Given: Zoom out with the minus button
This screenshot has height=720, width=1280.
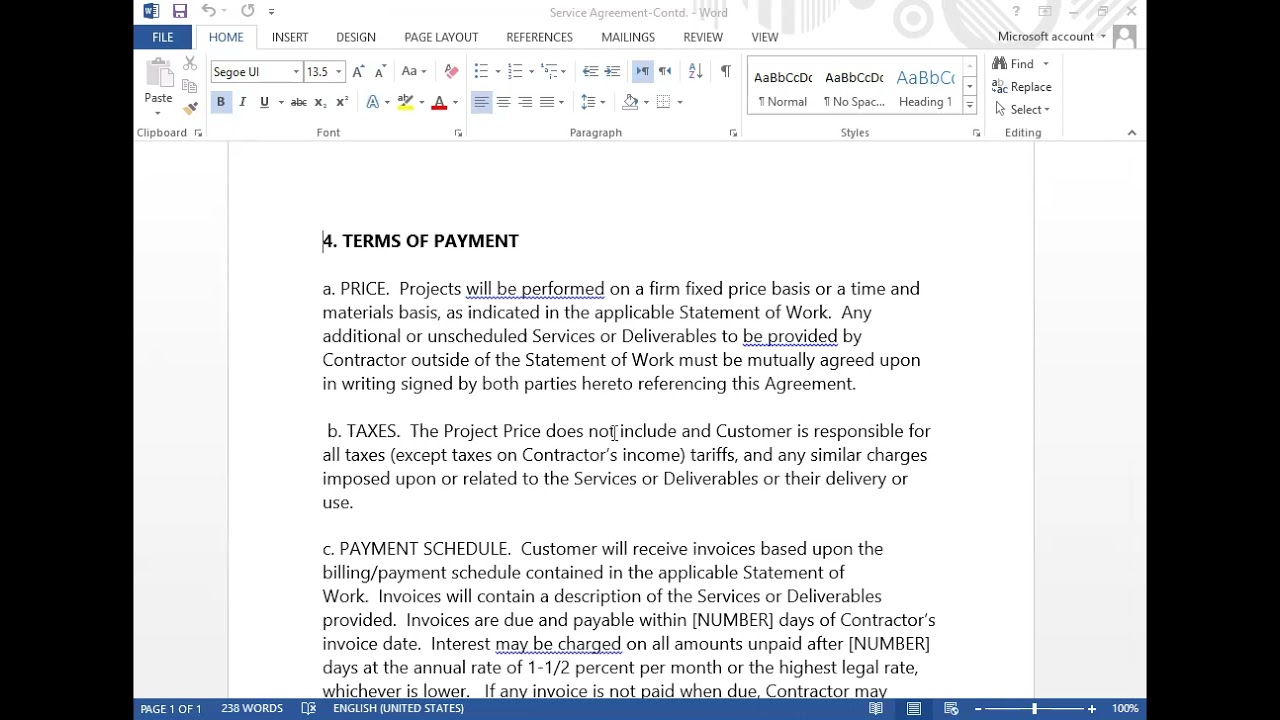Looking at the screenshot, I should (x=977, y=708).
